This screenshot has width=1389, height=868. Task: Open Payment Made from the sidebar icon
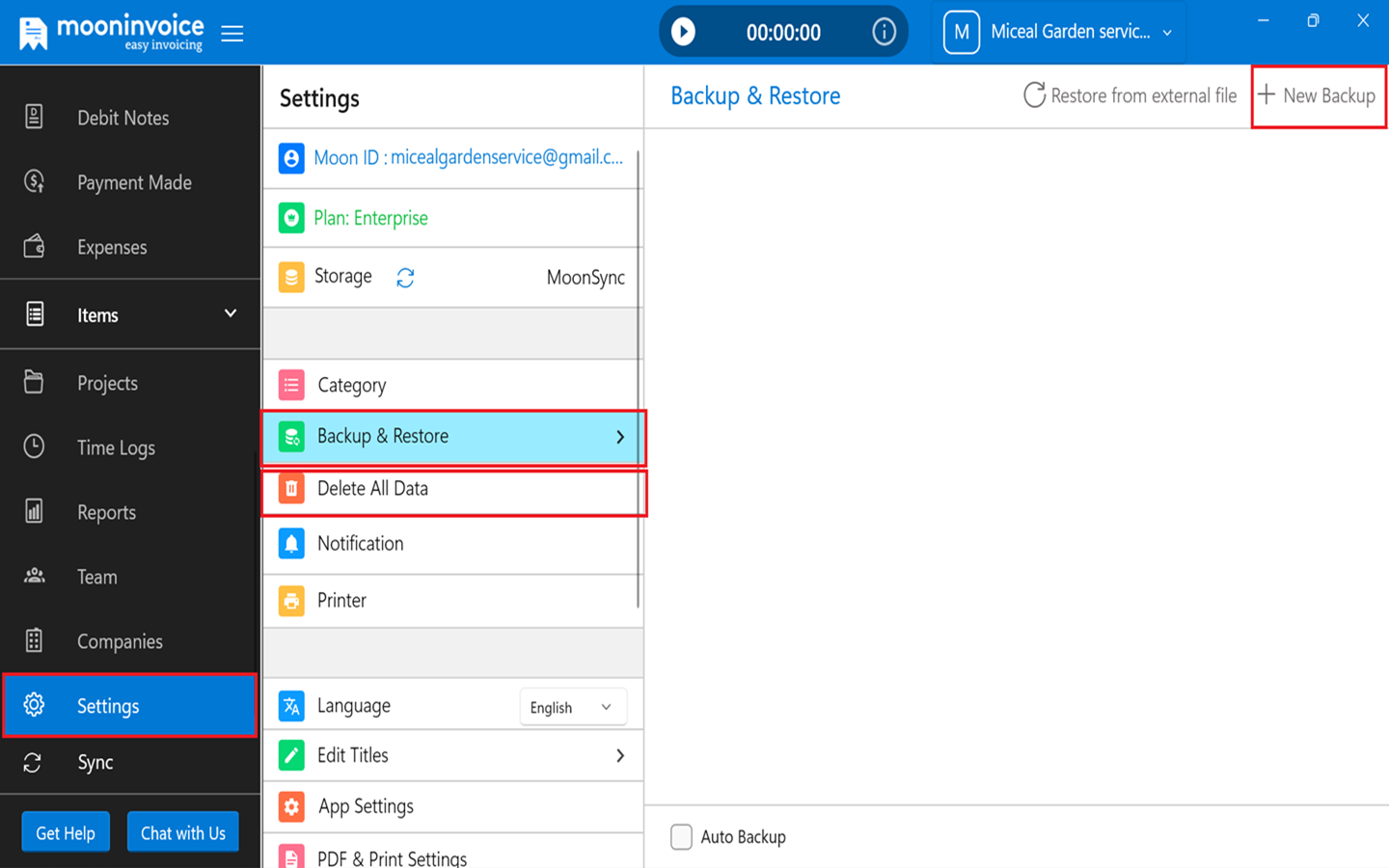pos(34,181)
